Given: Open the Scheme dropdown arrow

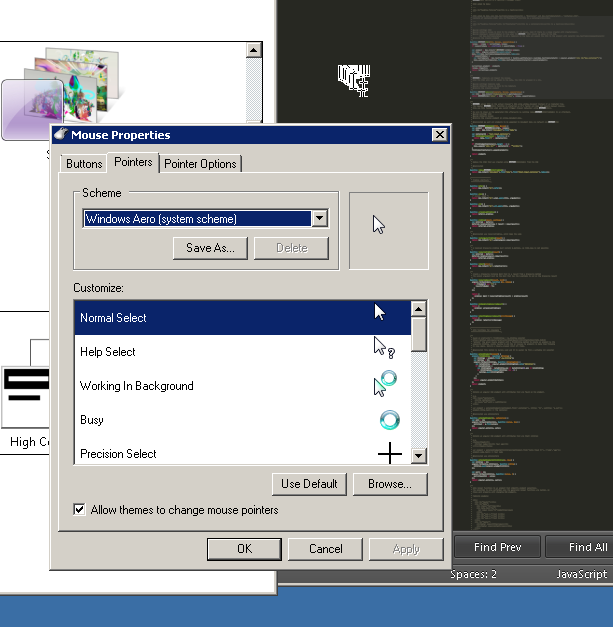Looking at the screenshot, I should pos(319,218).
